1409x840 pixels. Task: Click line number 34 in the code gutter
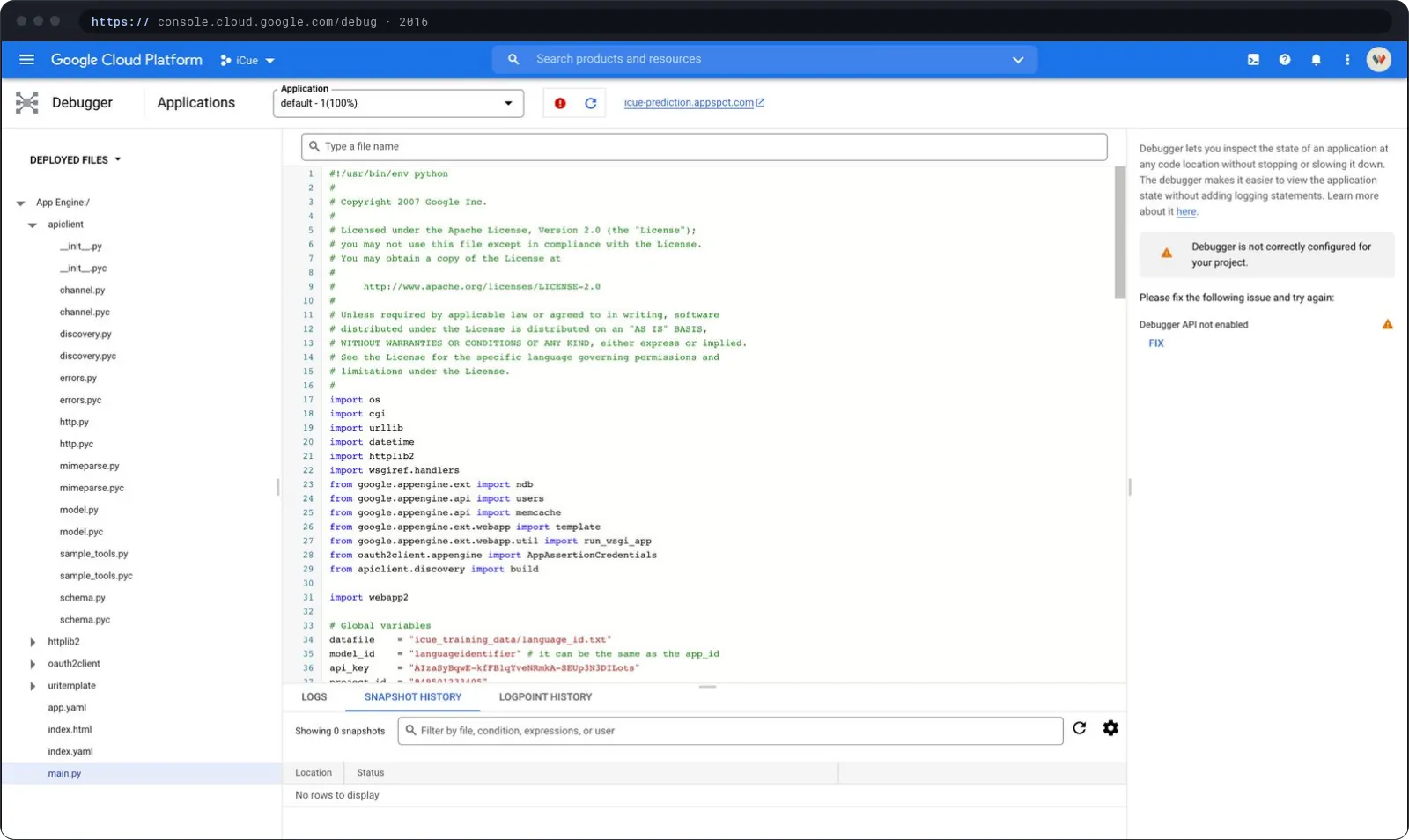coord(308,640)
